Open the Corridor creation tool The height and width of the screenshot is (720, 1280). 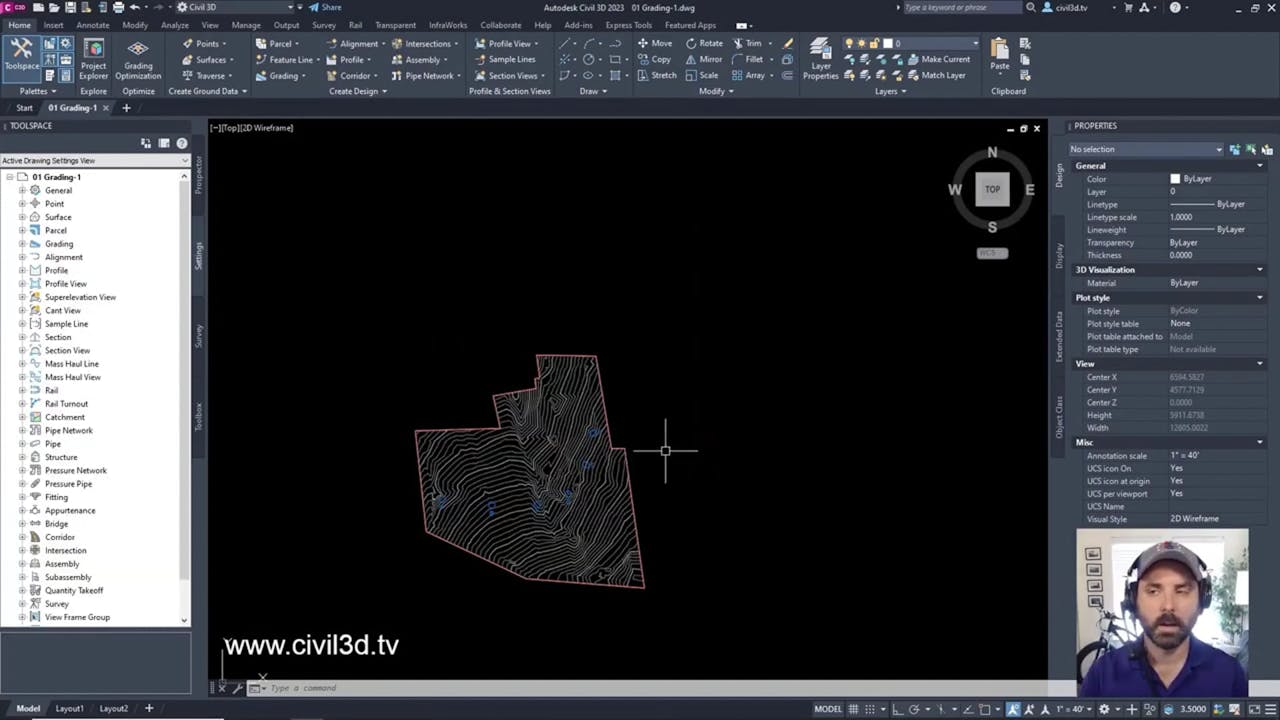(354, 75)
